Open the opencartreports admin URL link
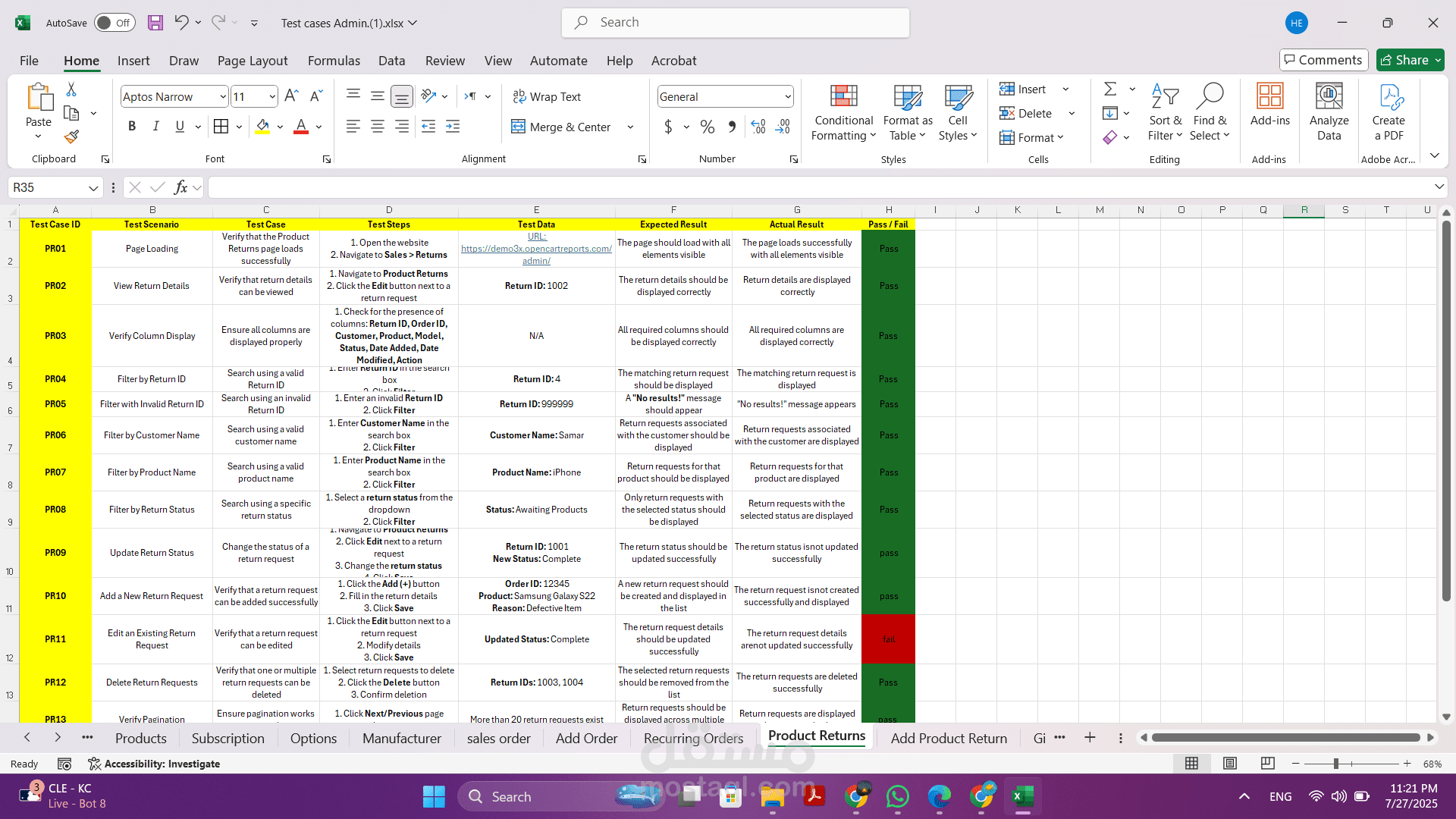Screen dimensions: 1456x819 [536, 249]
